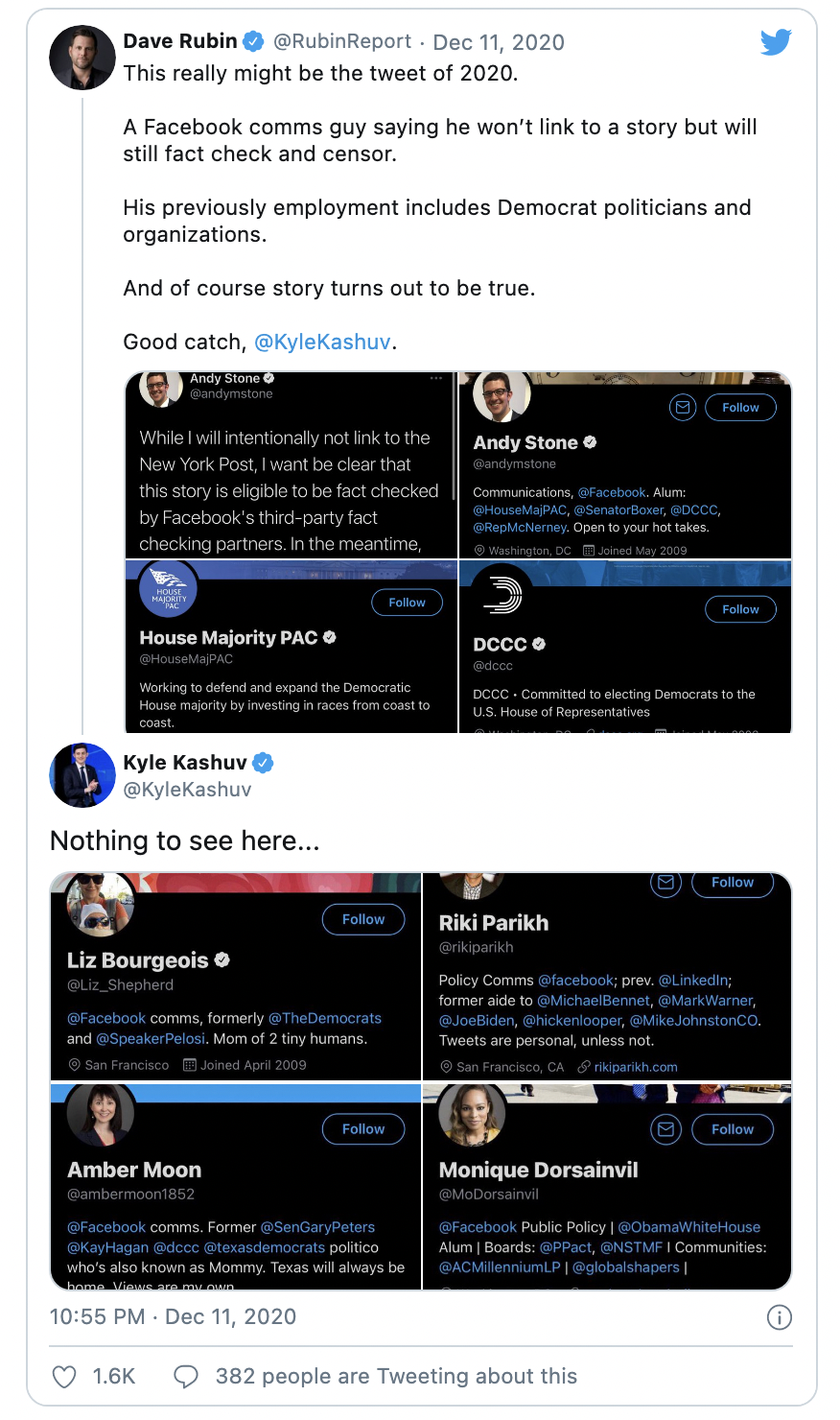Open the tweet info circle icon
The width and height of the screenshot is (840, 1420).
(x=780, y=1317)
